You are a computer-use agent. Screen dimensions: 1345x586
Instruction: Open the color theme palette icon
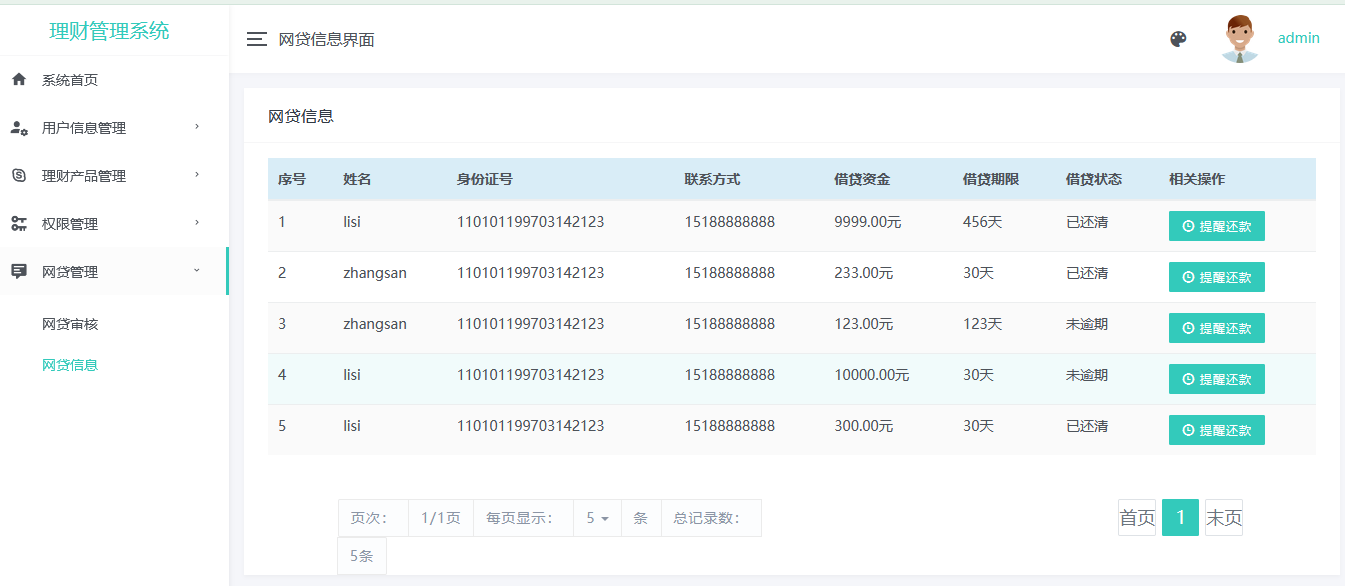(1178, 39)
